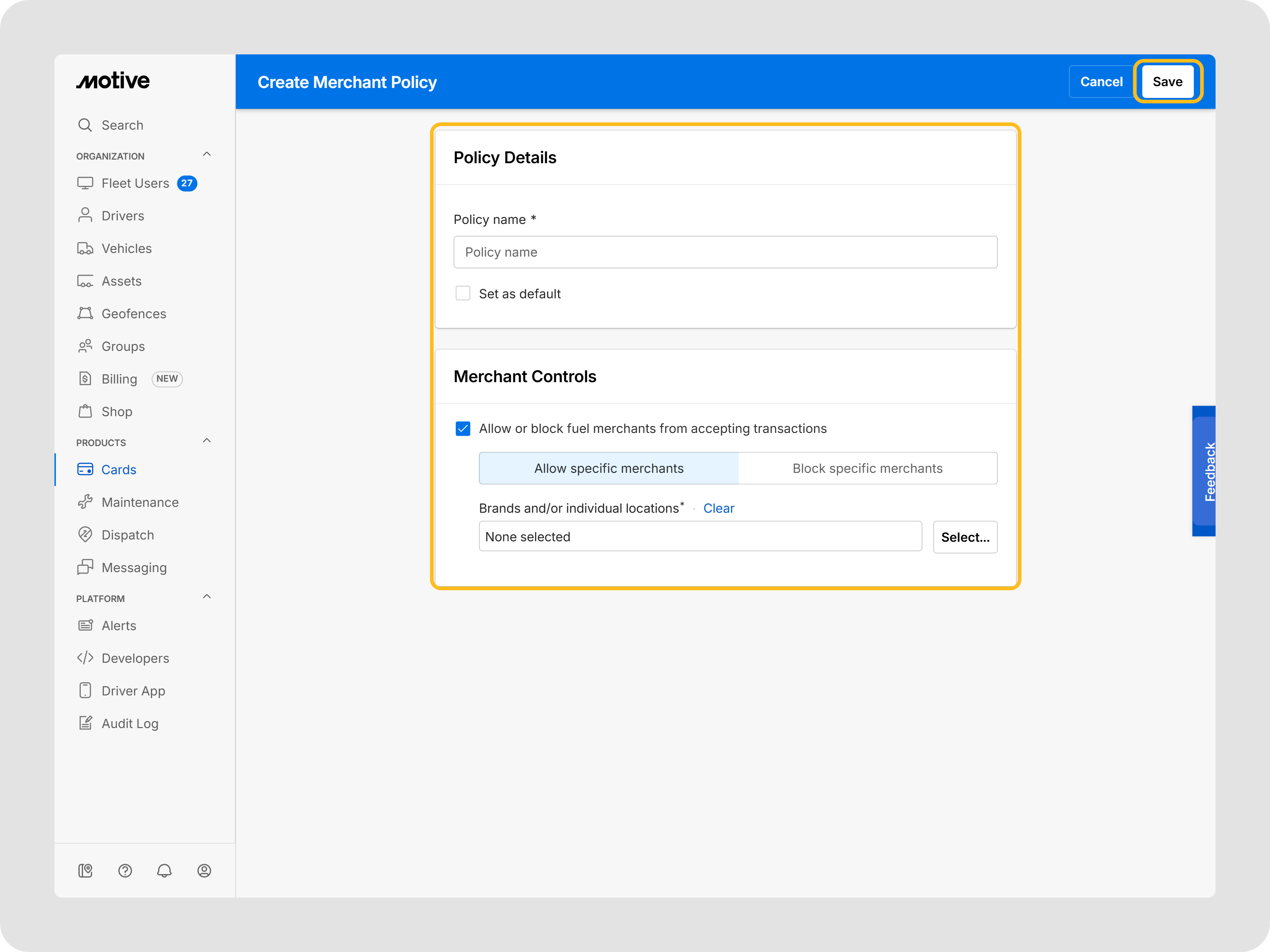Click the Policy name input field

pos(724,252)
